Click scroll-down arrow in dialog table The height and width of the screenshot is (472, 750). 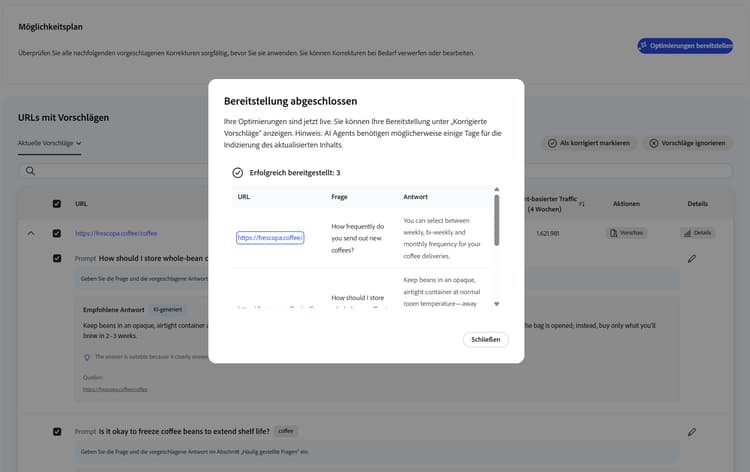pos(496,304)
